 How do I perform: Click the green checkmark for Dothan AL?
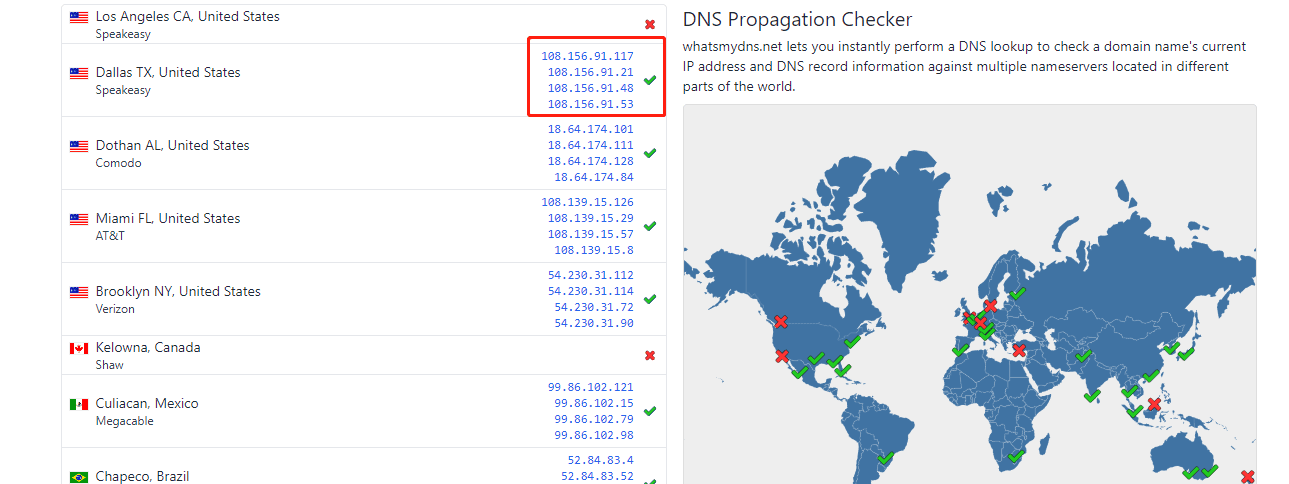pyautogui.click(x=650, y=153)
